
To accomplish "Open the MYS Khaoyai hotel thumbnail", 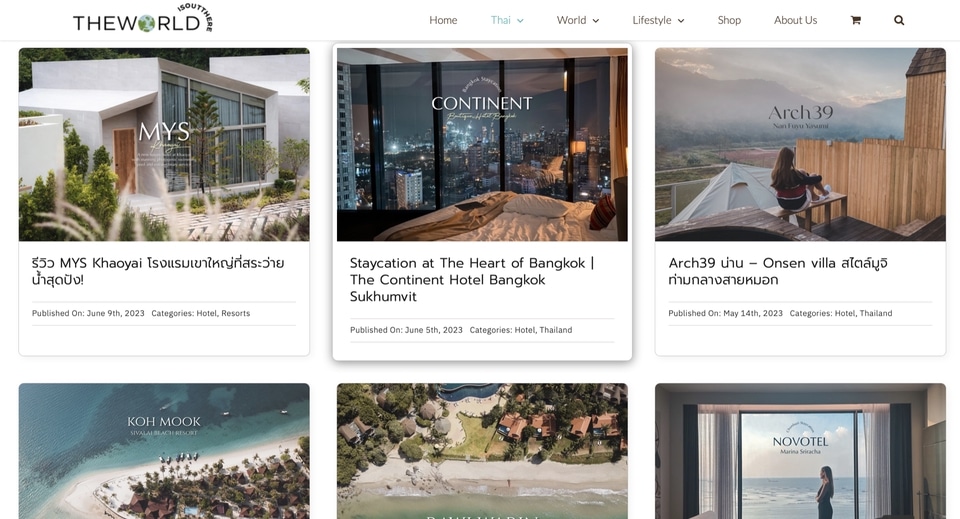I will coord(164,144).
